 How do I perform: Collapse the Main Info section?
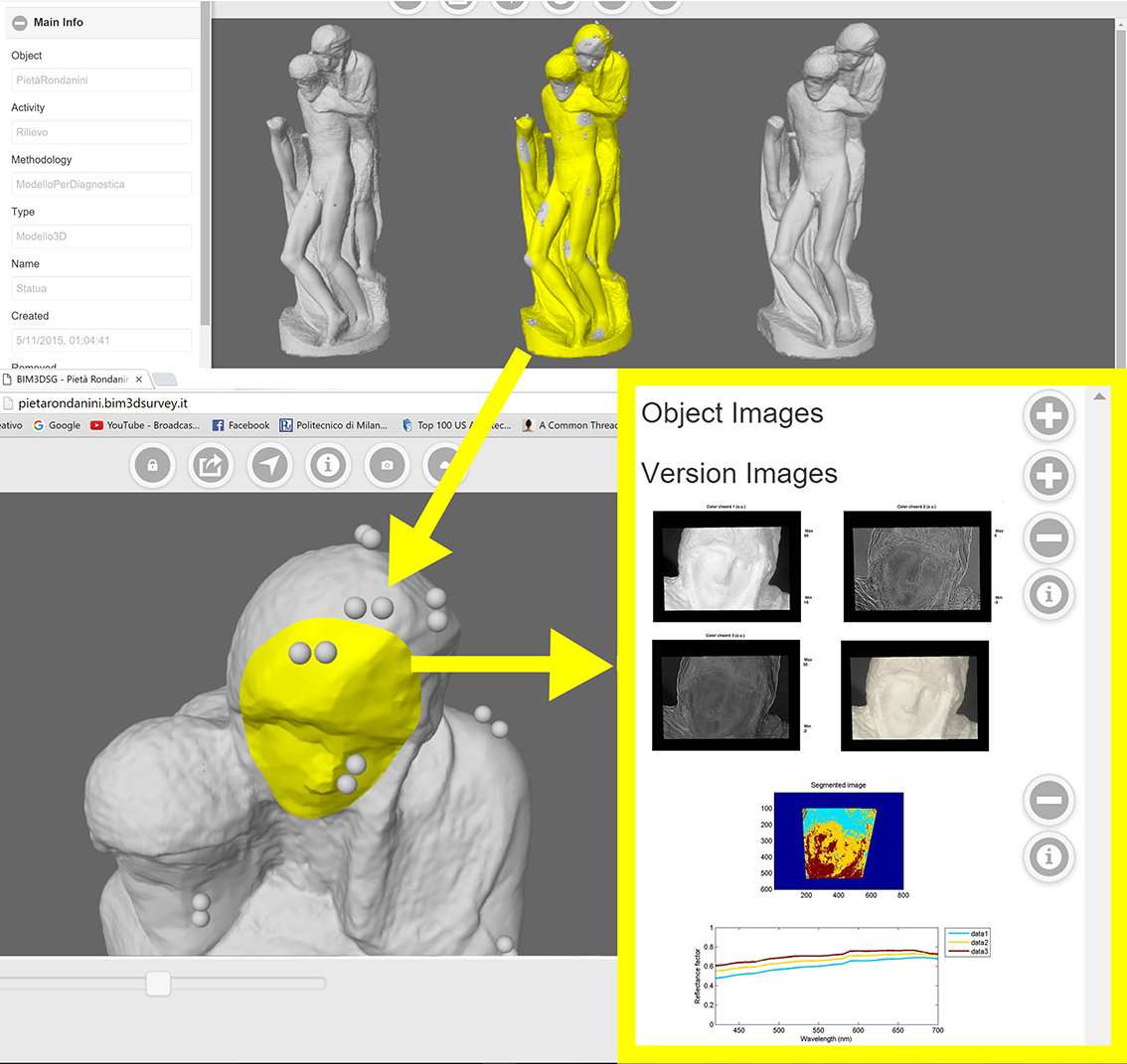(20, 22)
